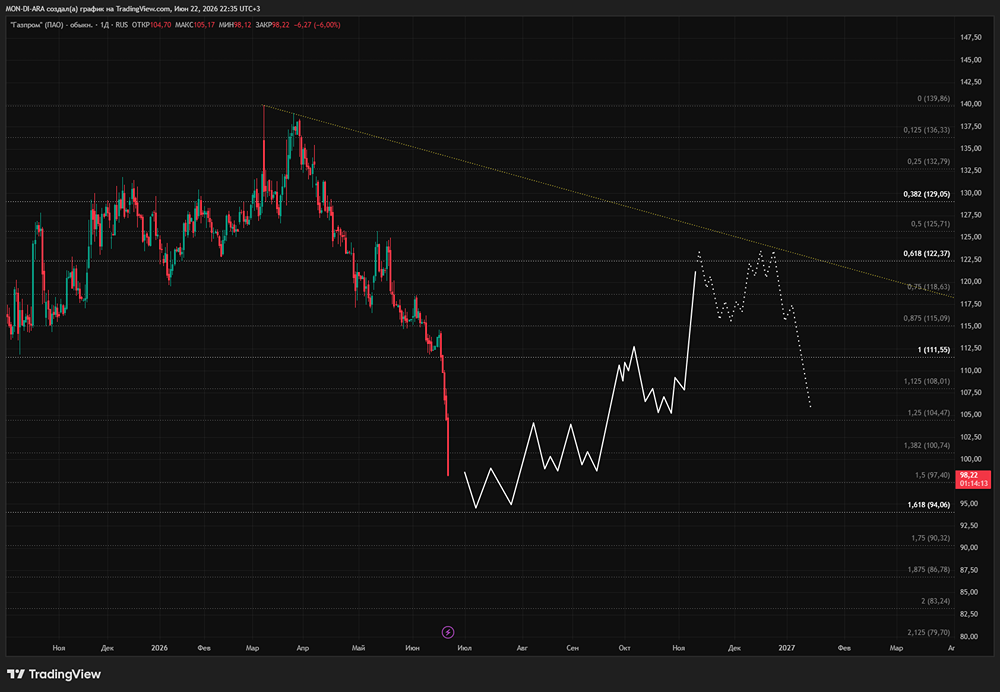Select the solid white projected price path
Screen dimensions: 1000x692
[579, 389]
